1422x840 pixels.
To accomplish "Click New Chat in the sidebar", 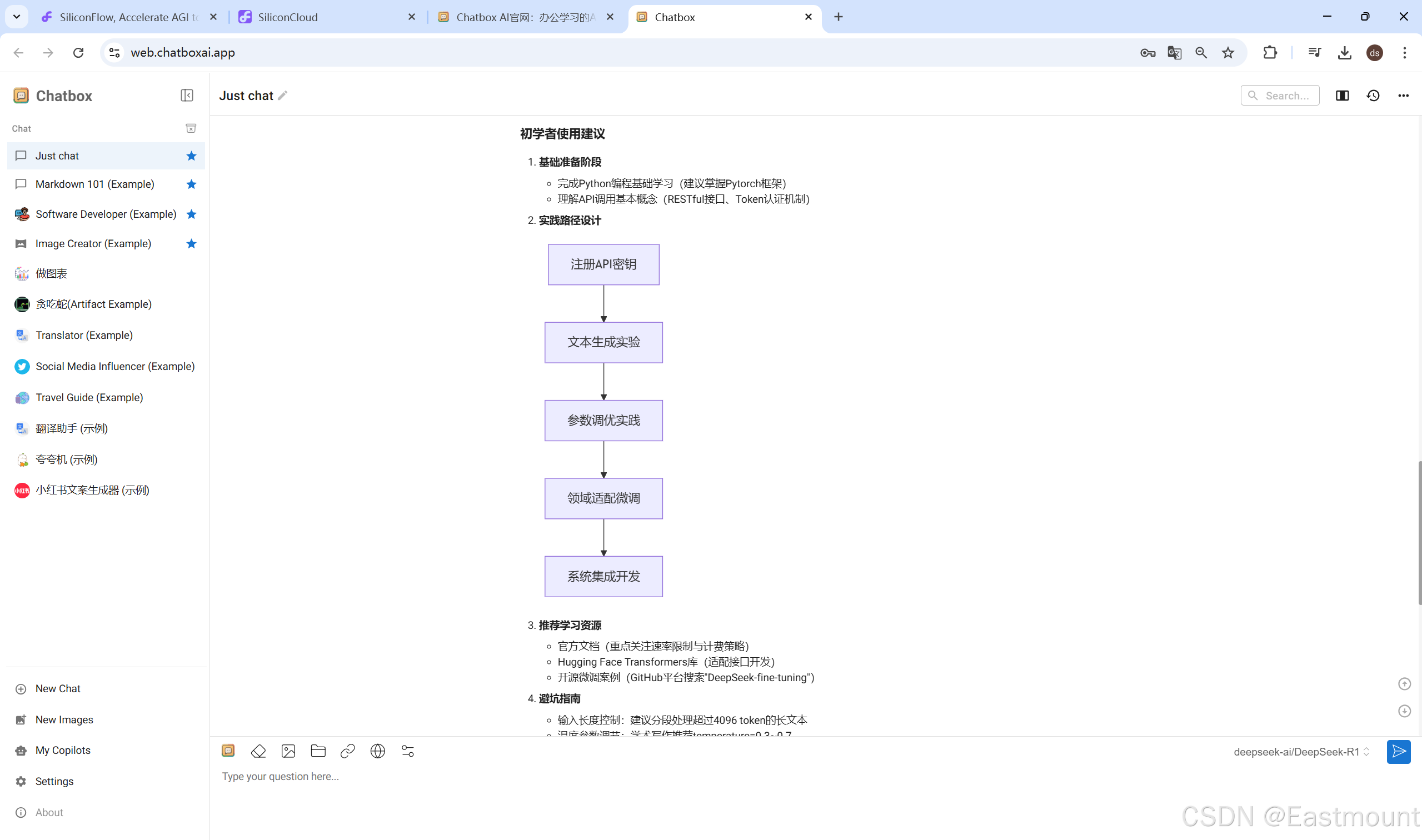I will tap(58, 689).
